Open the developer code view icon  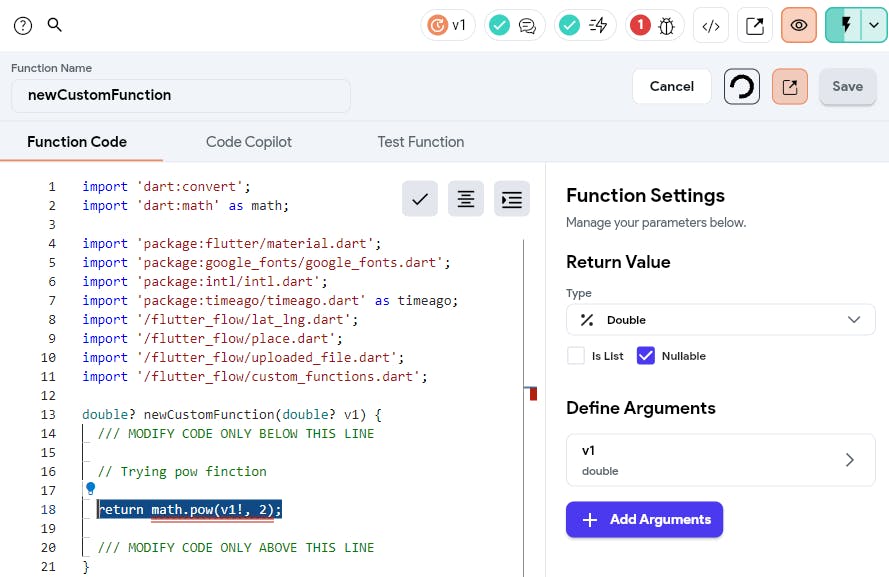(x=711, y=26)
